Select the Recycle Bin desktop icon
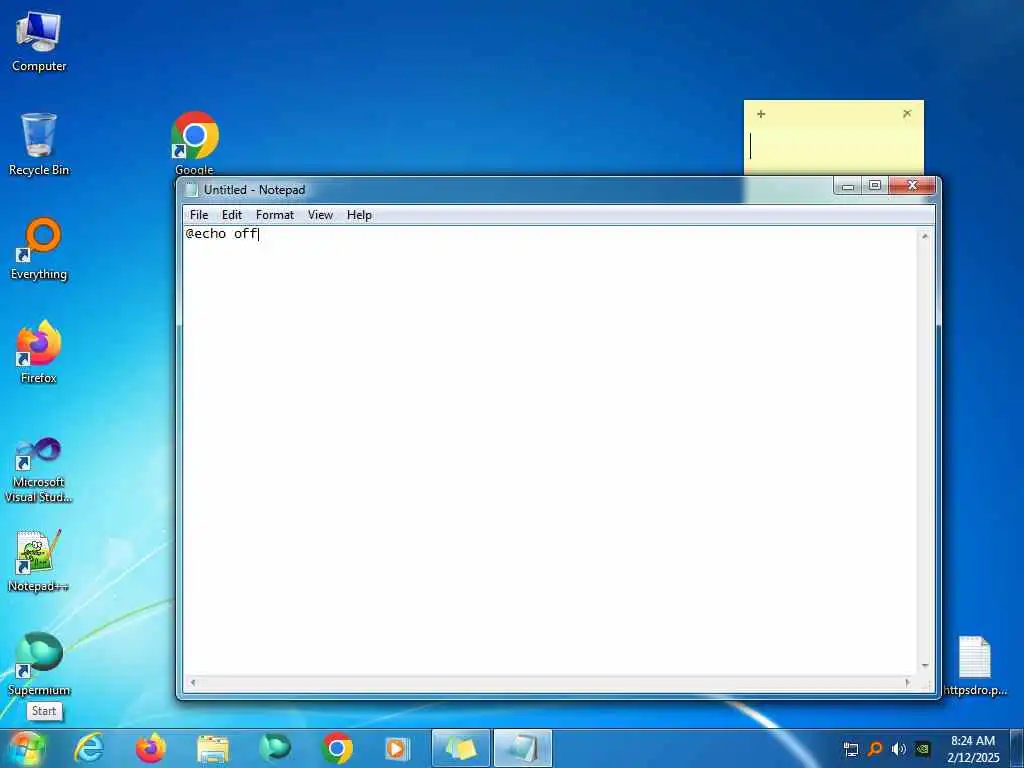The height and width of the screenshot is (768, 1024). click(39, 144)
